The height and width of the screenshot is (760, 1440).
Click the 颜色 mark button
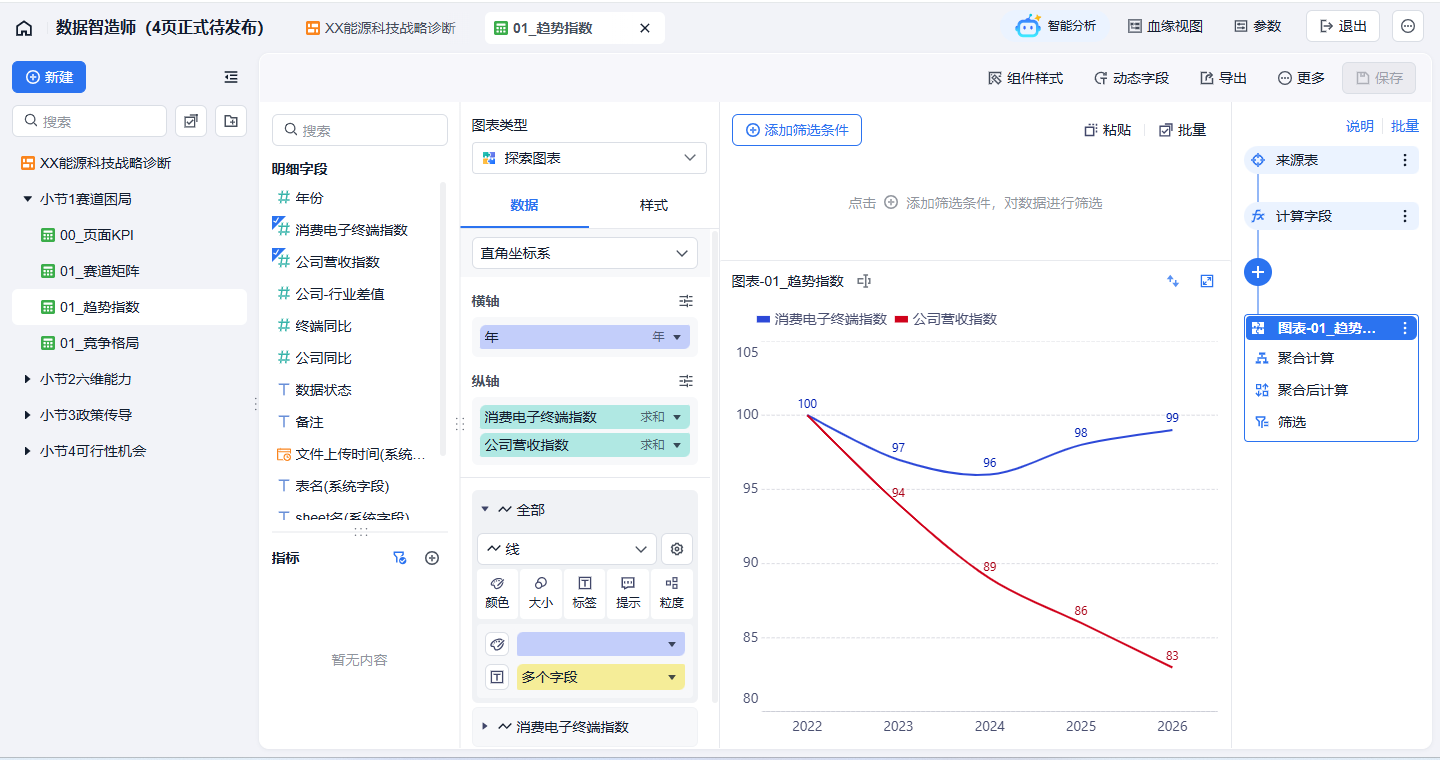(x=497, y=594)
